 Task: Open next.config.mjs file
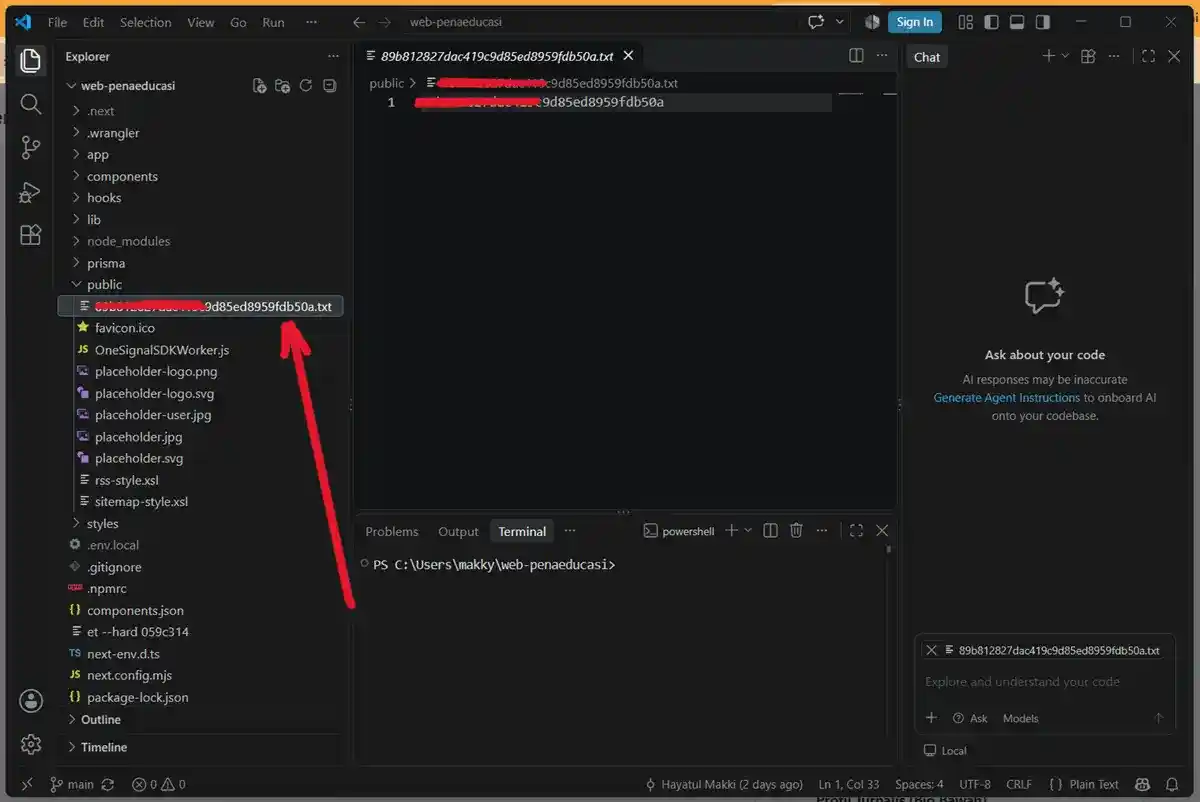coord(129,676)
